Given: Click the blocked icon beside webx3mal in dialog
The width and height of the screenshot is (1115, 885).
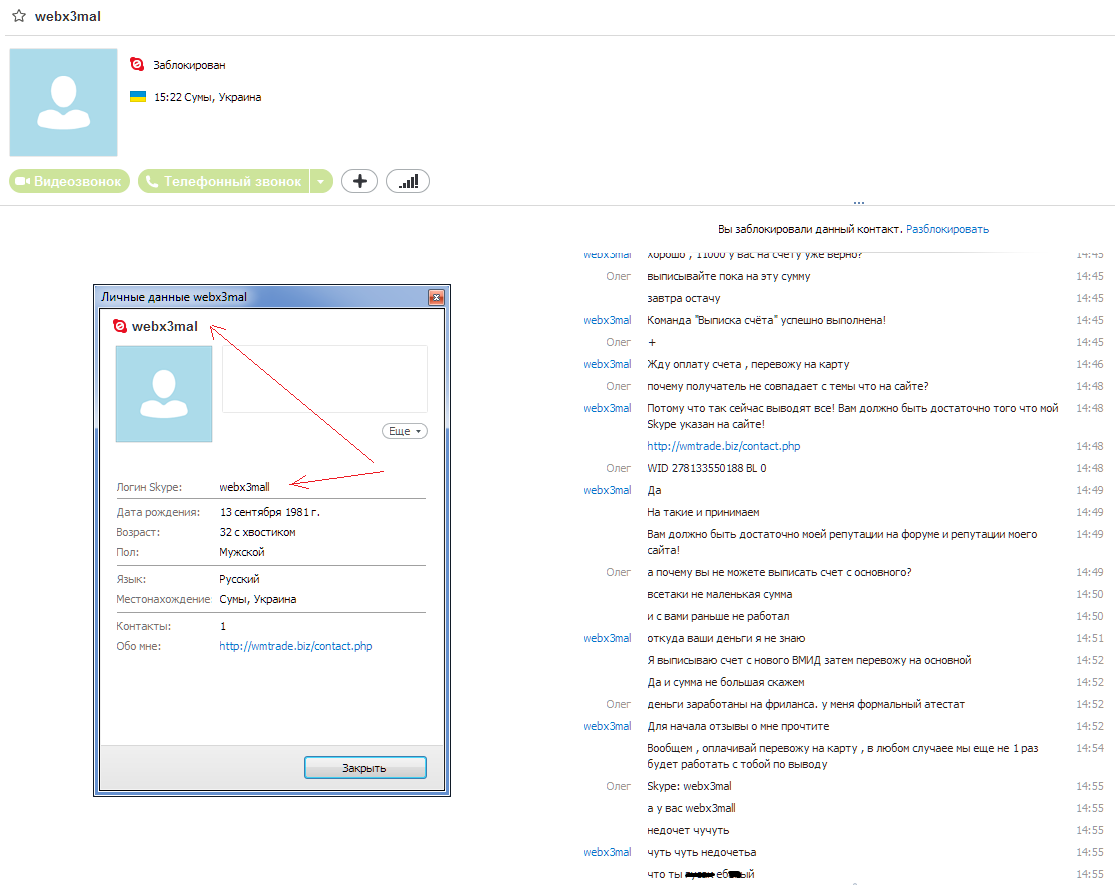Looking at the screenshot, I should click(119, 326).
